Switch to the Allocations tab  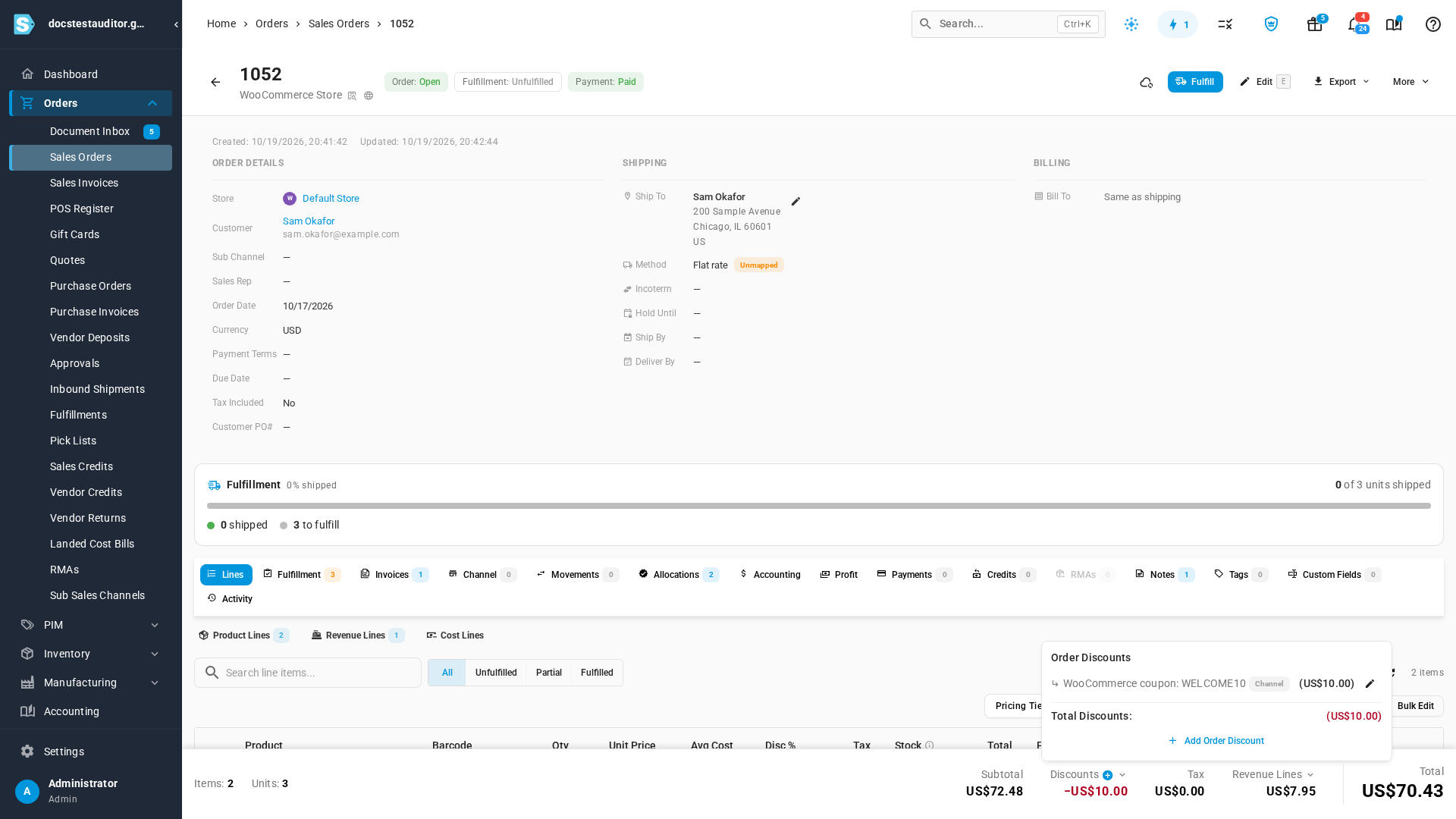coord(679,575)
